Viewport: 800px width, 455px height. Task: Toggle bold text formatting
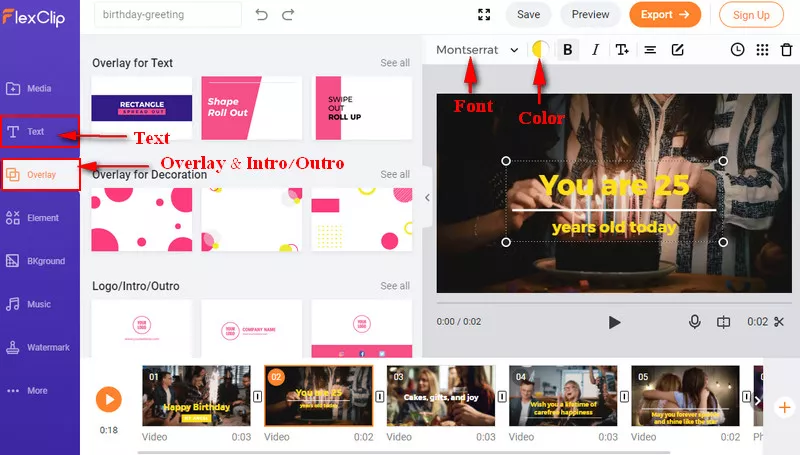coord(567,49)
